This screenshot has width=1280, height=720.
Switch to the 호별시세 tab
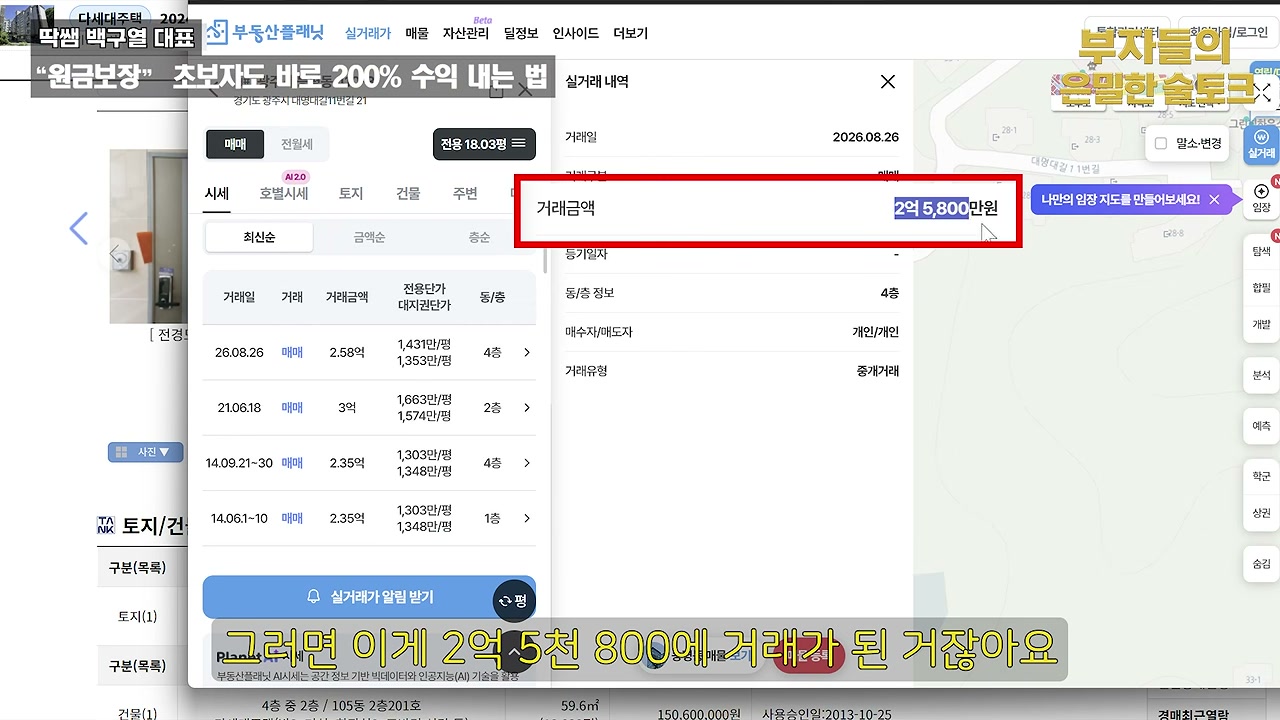[x=284, y=194]
